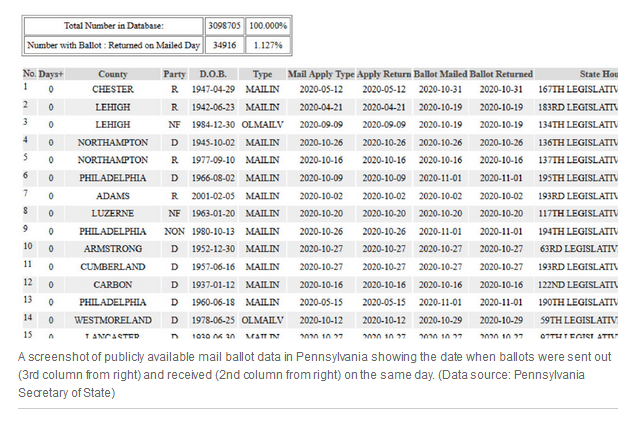The height and width of the screenshot is (421, 643).
Task: Select 2020-04-21 Mail Apply Type date in row 2
Action: 321,107
